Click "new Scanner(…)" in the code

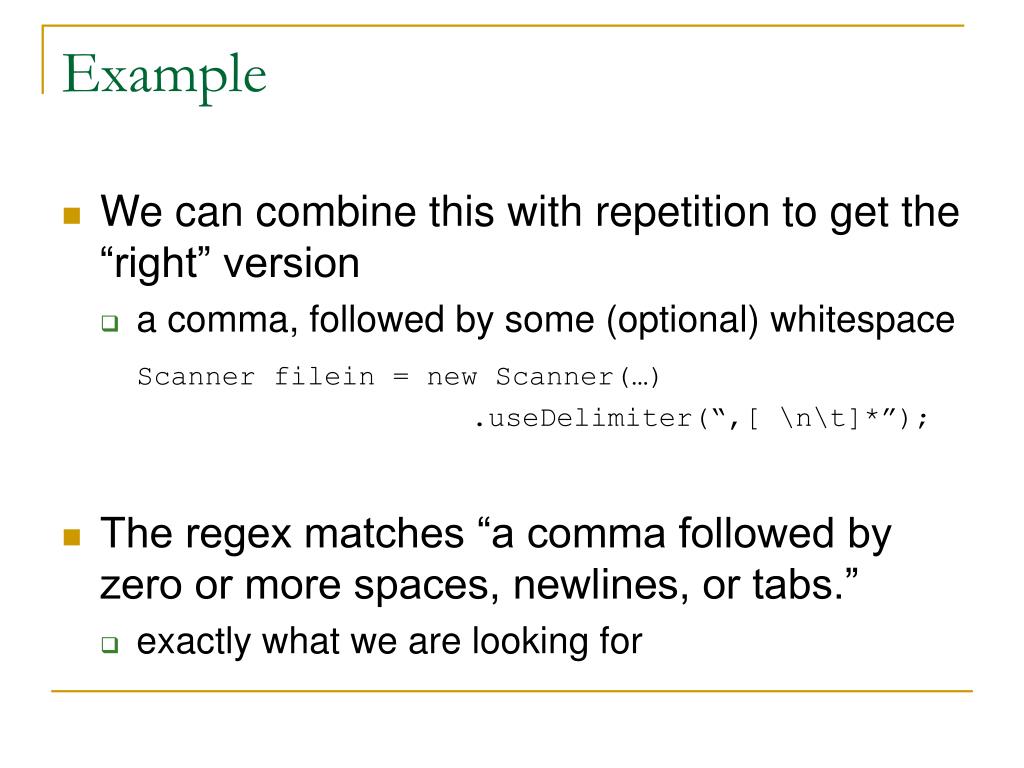(543, 377)
